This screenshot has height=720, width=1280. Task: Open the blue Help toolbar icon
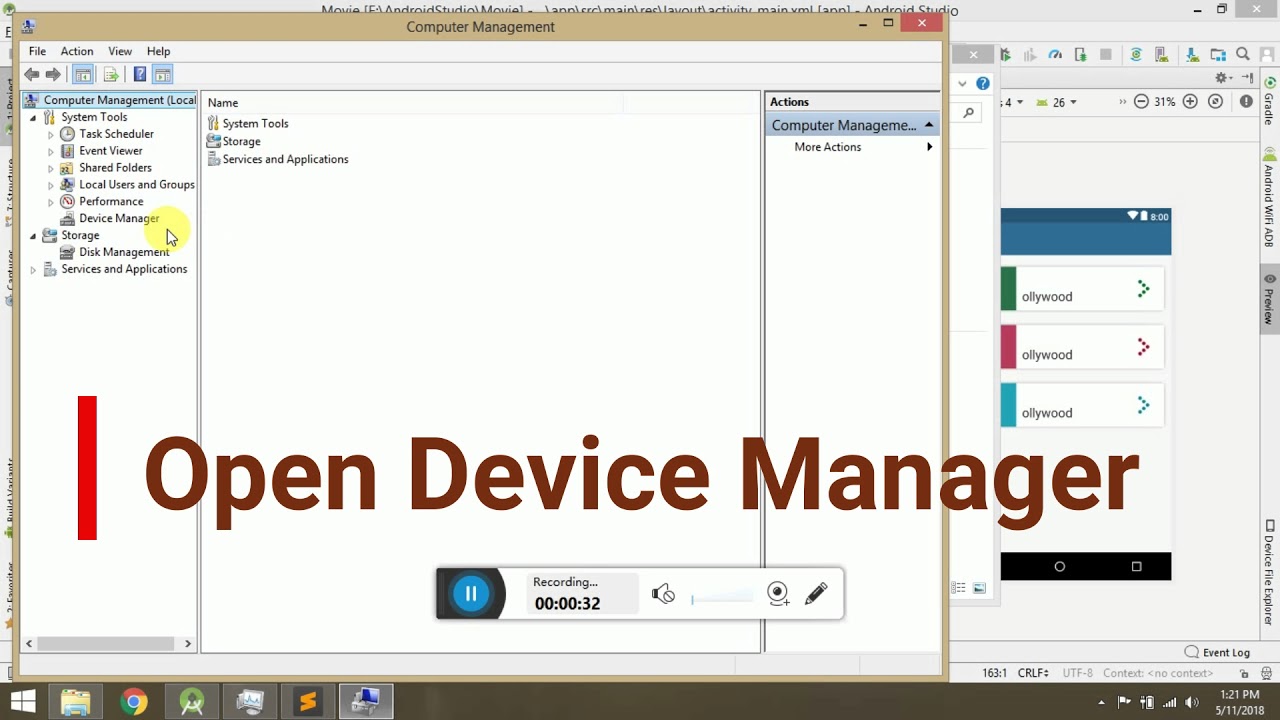(x=139, y=74)
